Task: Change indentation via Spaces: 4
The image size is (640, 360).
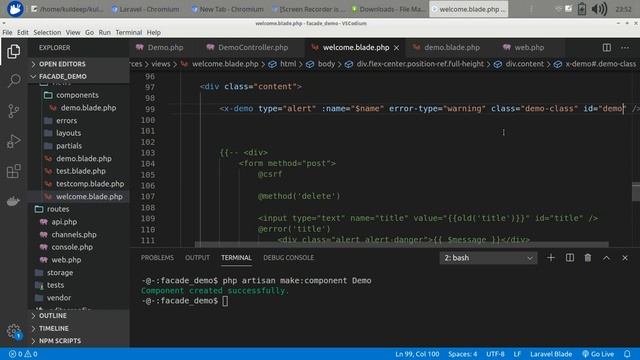Action: 462,354
